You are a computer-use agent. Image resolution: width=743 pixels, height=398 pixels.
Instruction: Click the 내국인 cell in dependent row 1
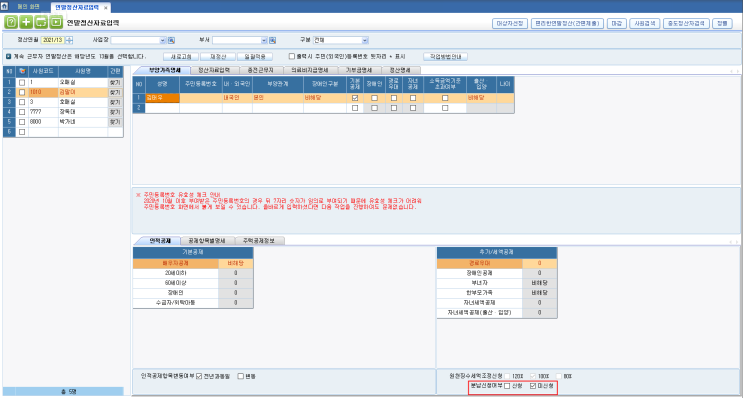tap(237, 98)
